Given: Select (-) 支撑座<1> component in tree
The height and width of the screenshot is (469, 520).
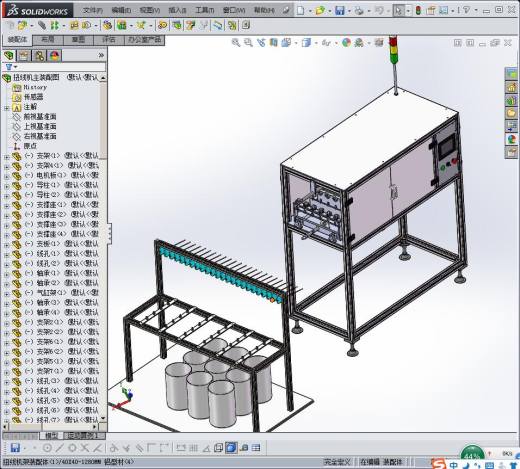Looking at the screenshot, I should tap(62, 204).
